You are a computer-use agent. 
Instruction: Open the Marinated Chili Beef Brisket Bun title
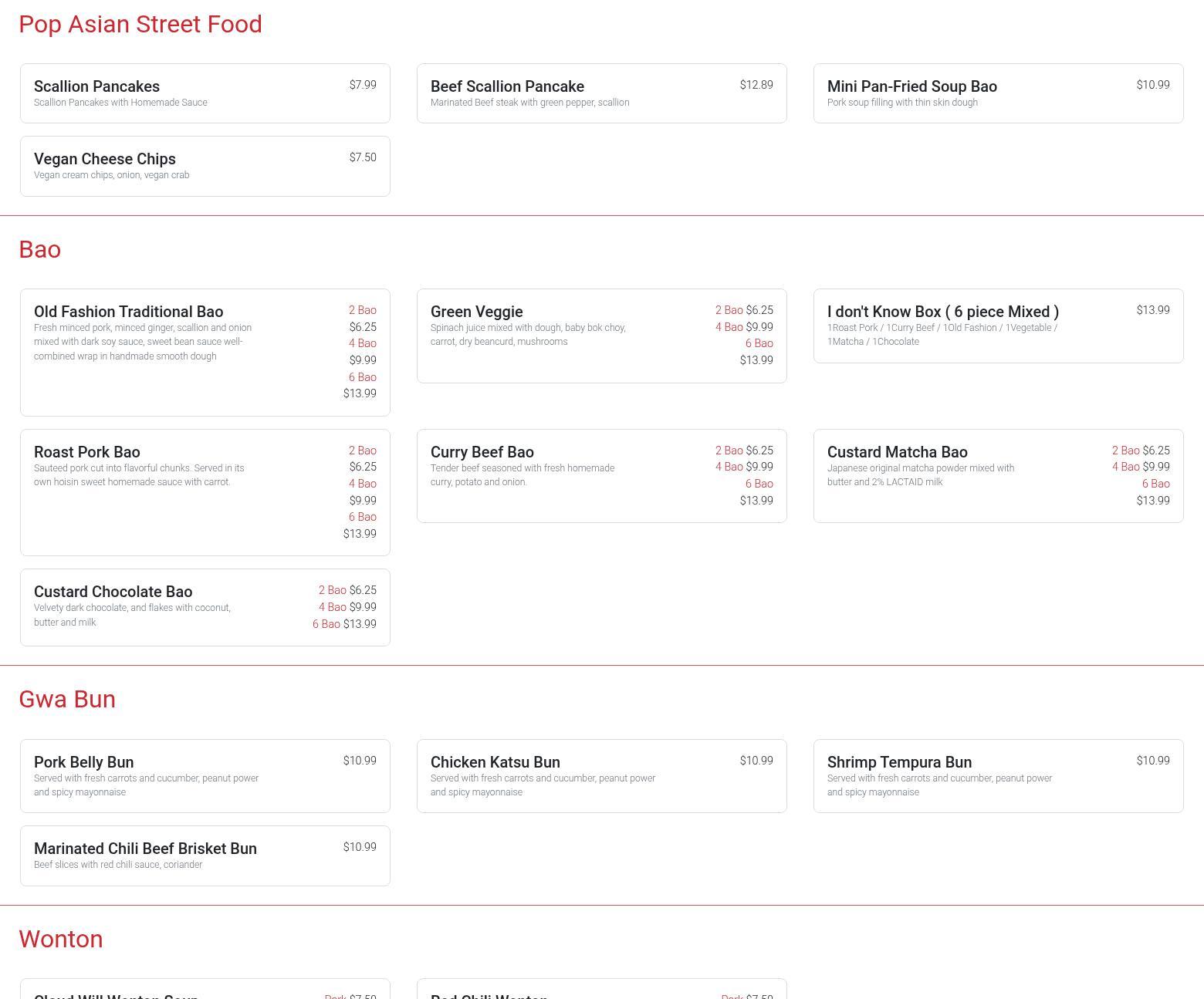(x=146, y=849)
